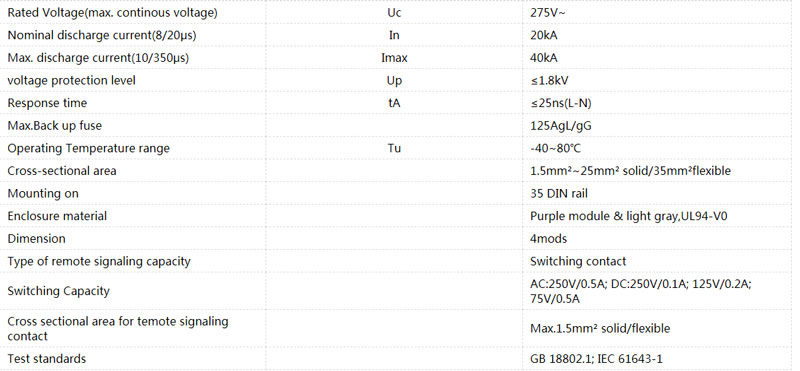Click the Switching contact value
This screenshot has width=800, height=371.
pos(578,261)
